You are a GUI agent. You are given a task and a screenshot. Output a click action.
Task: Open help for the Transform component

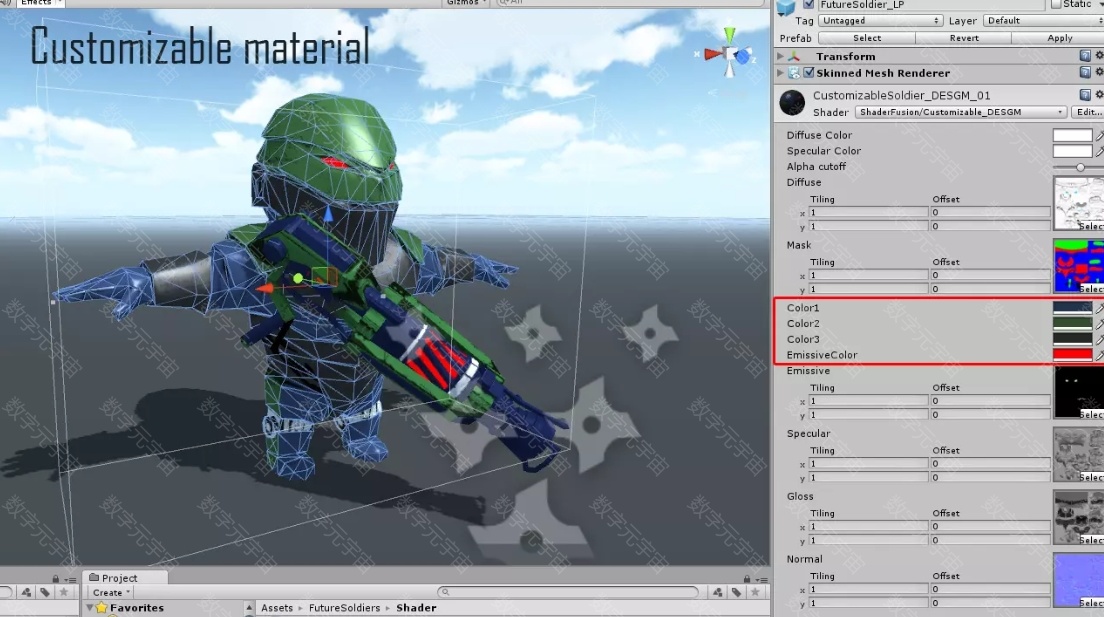tap(1085, 56)
